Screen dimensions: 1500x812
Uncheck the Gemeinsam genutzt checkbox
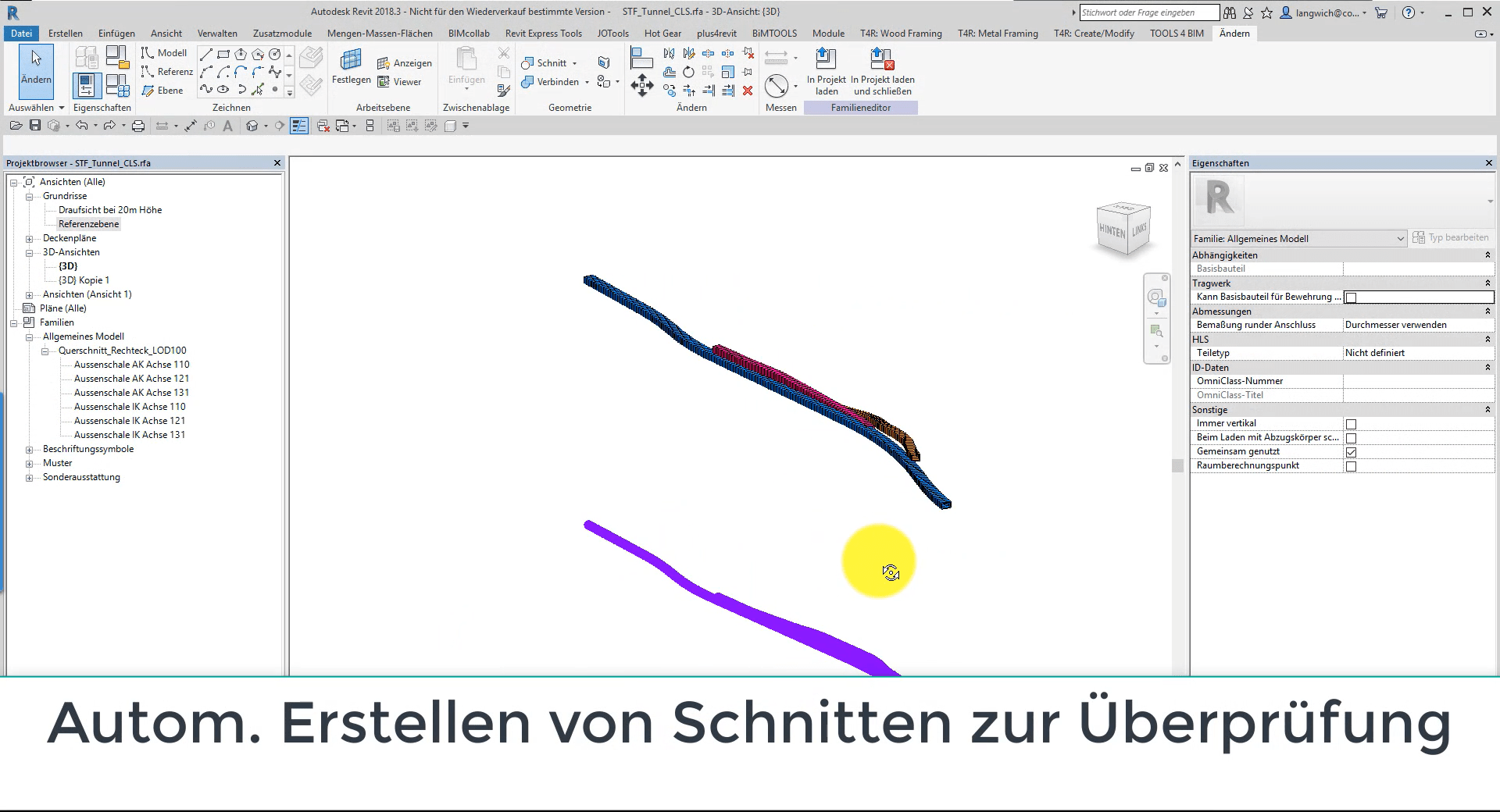1351,451
